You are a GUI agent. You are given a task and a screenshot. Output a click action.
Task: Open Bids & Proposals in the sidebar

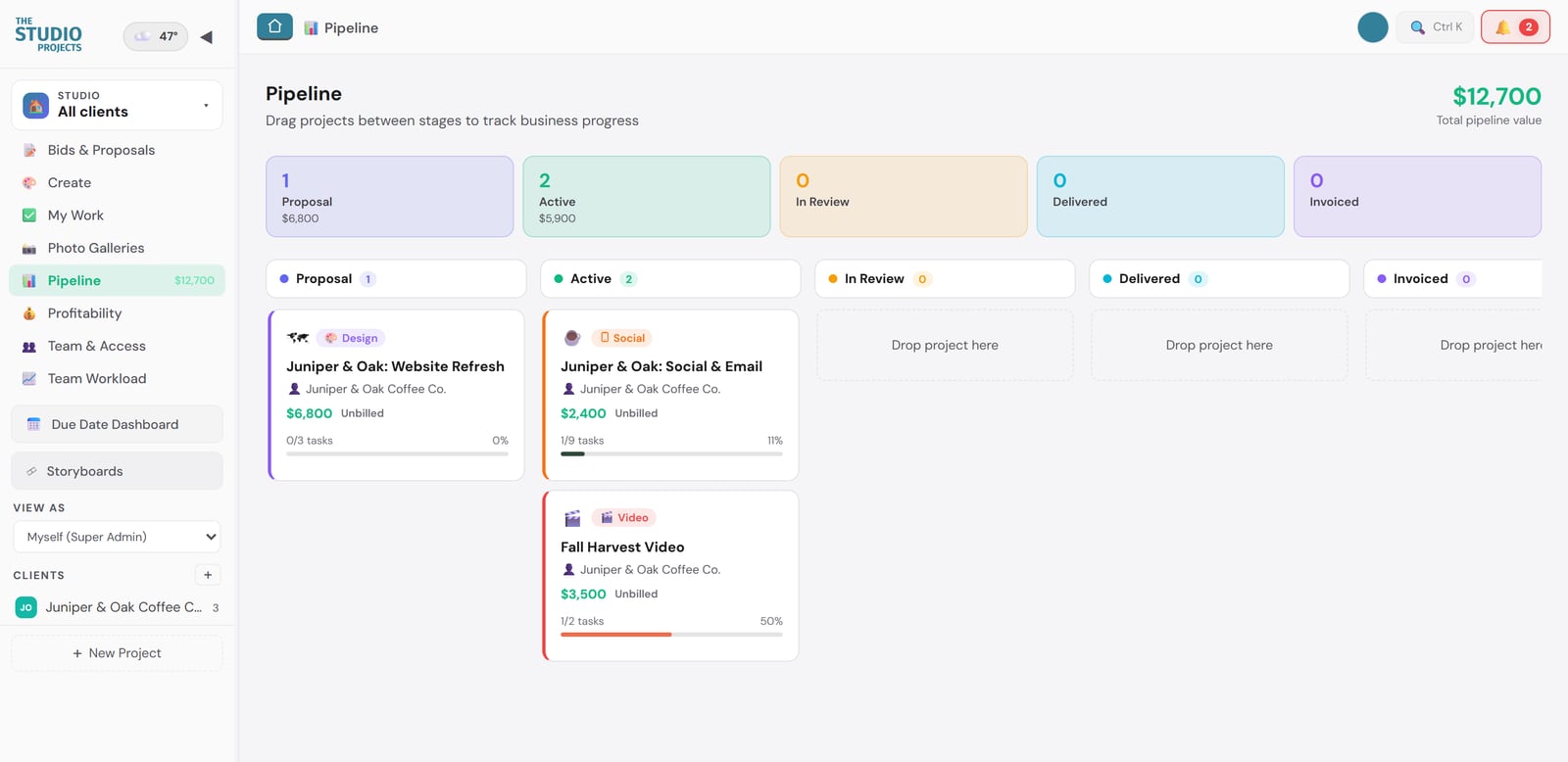point(117,150)
